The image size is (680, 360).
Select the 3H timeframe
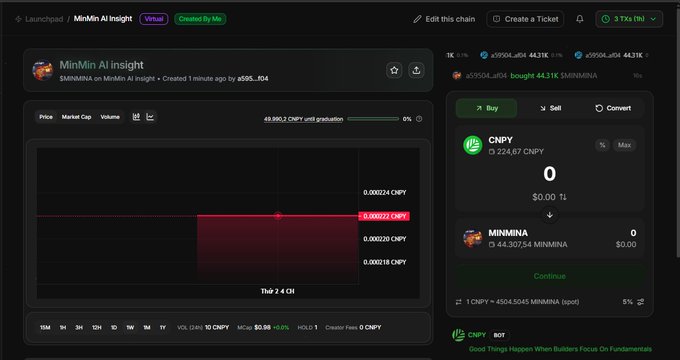tap(79, 327)
